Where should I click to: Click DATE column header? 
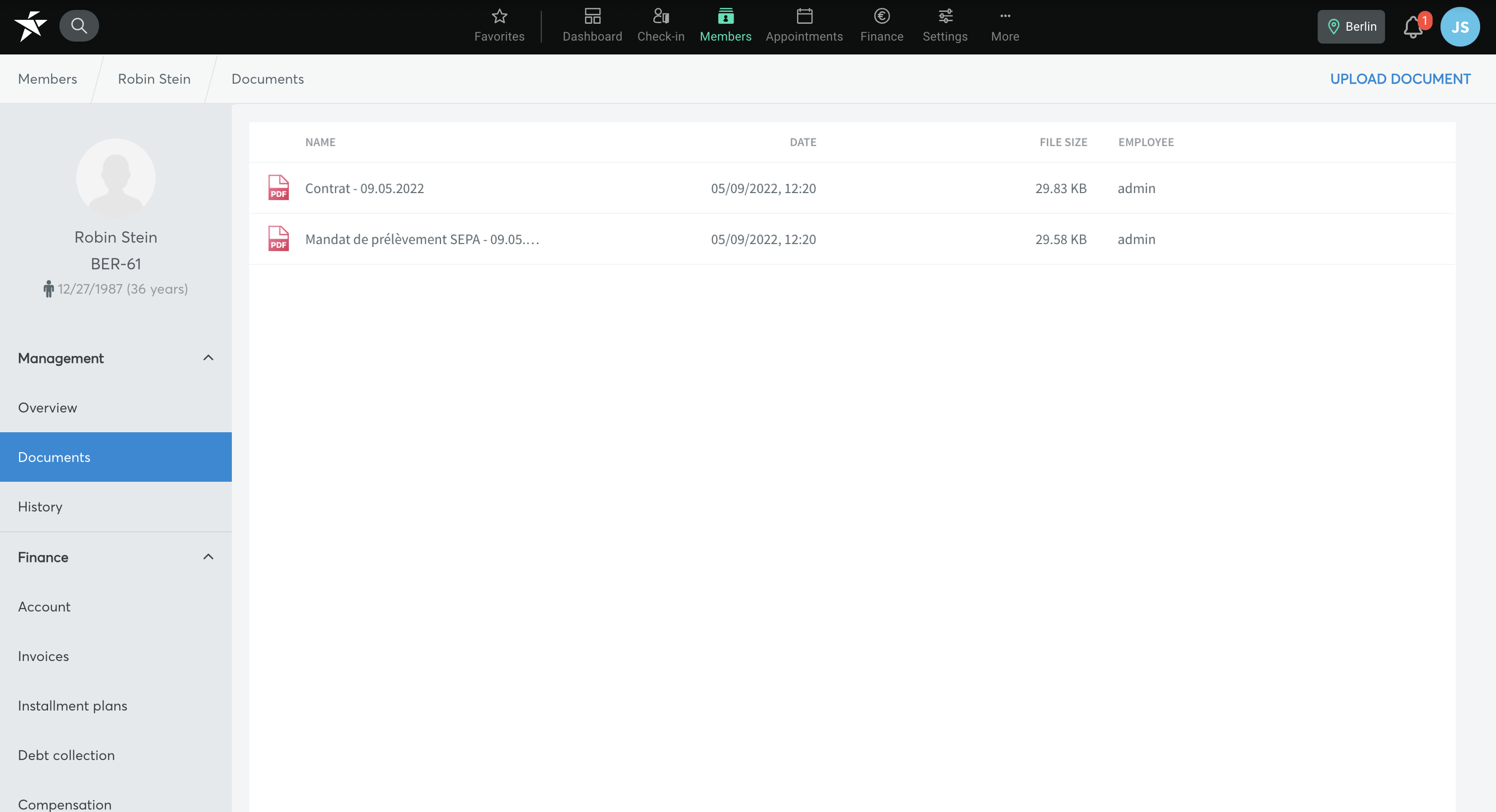[802, 142]
